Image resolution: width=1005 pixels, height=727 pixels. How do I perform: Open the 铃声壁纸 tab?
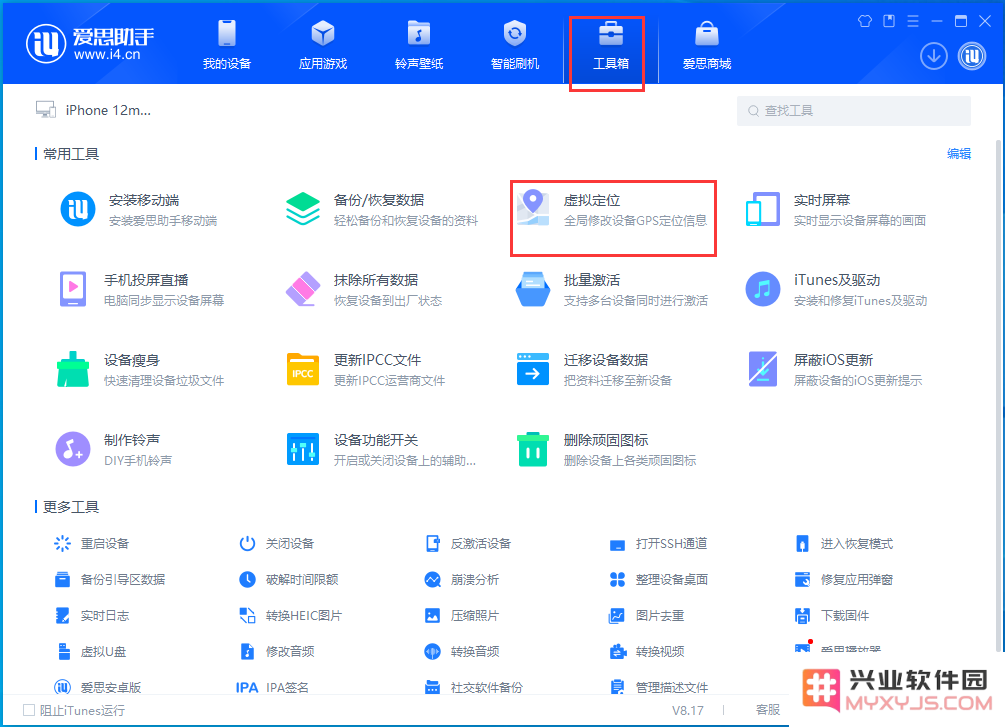point(419,45)
